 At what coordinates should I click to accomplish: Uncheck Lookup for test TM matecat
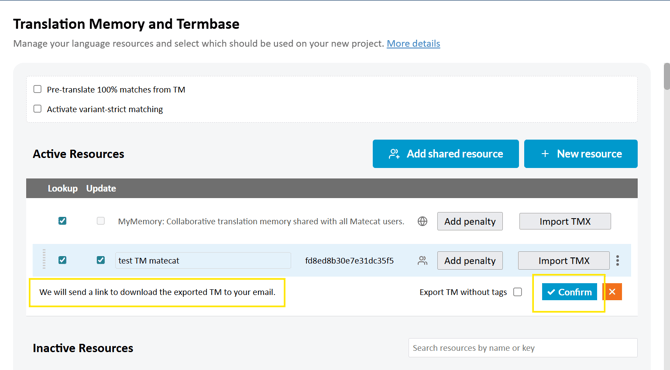[62, 260]
